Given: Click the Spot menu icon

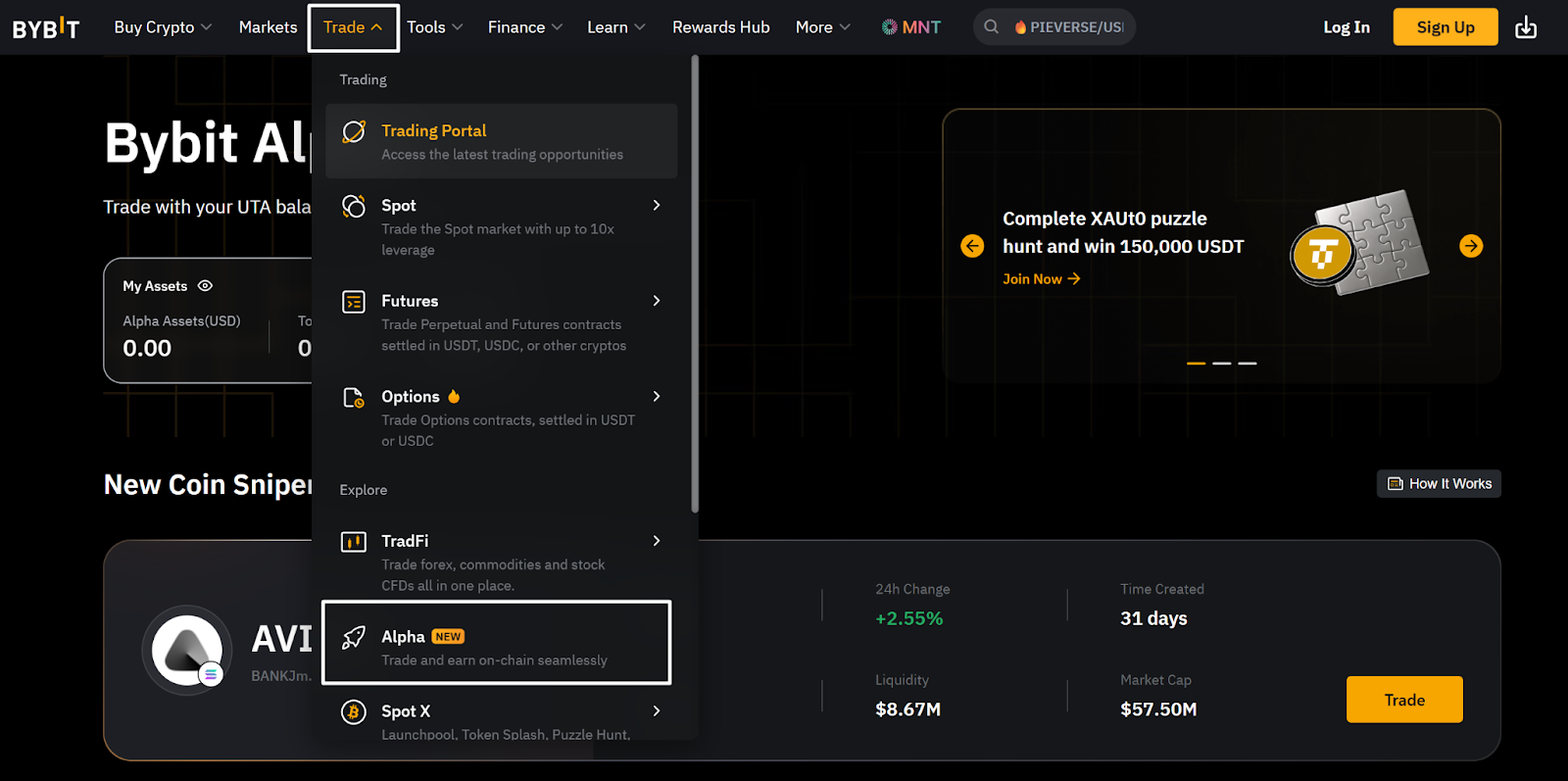Looking at the screenshot, I should [x=354, y=206].
